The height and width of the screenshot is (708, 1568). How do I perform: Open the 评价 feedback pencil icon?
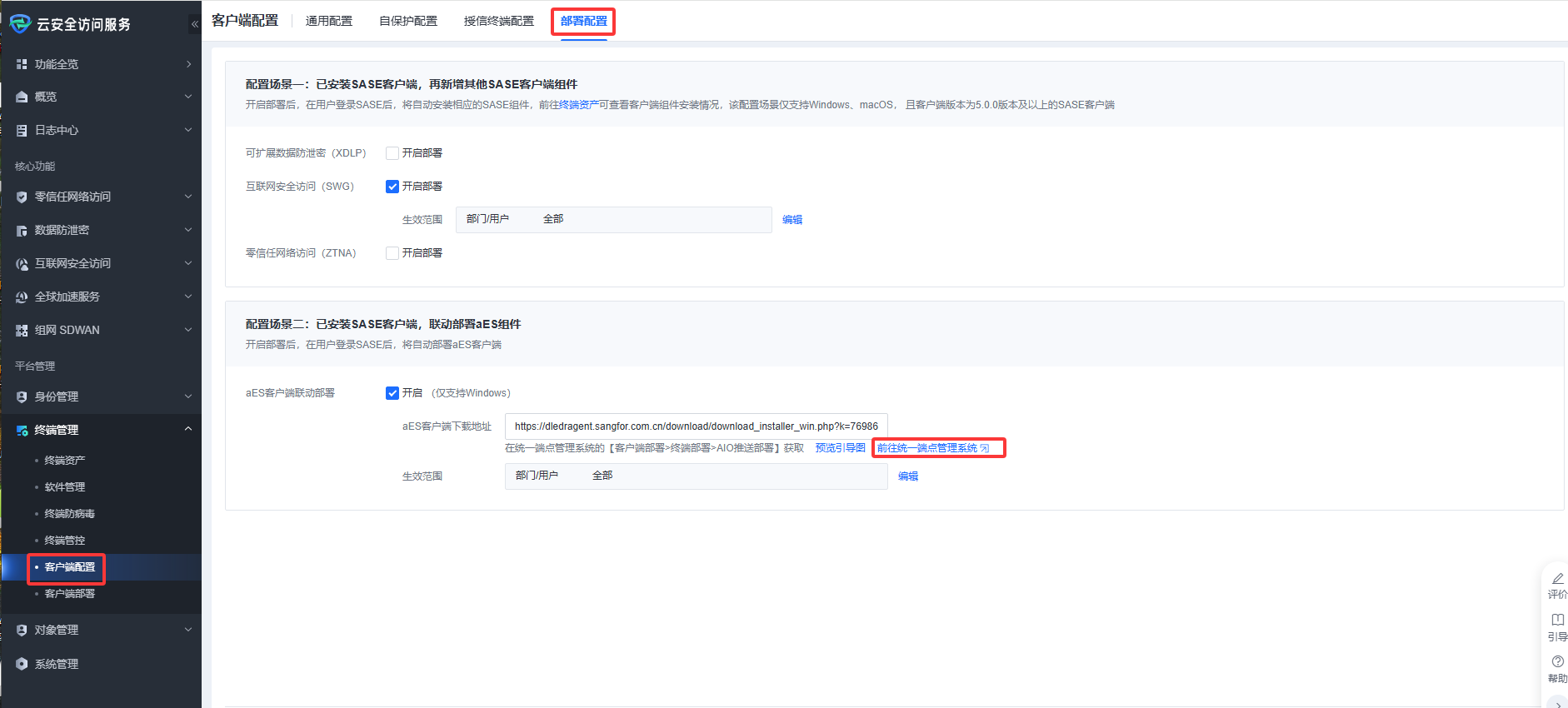[1557, 579]
